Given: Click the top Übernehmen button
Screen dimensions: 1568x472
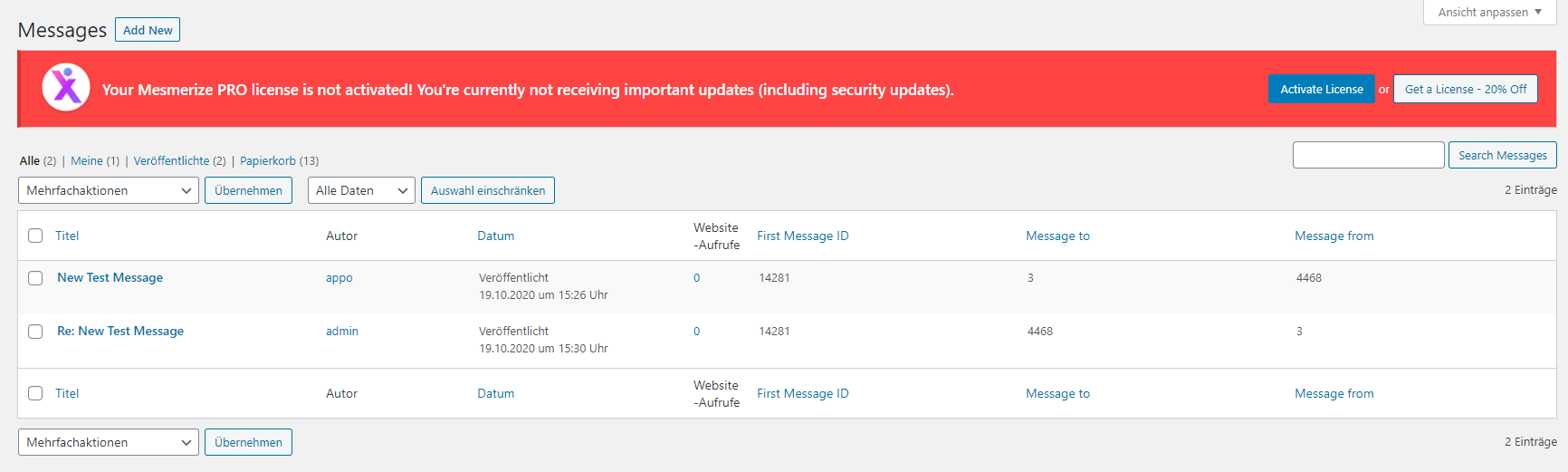Looking at the screenshot, I should pos(248,190).
